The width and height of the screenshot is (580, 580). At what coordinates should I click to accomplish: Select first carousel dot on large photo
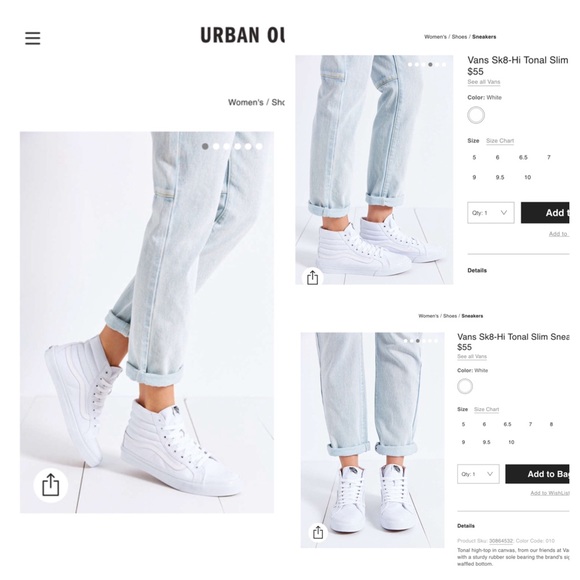205,146
